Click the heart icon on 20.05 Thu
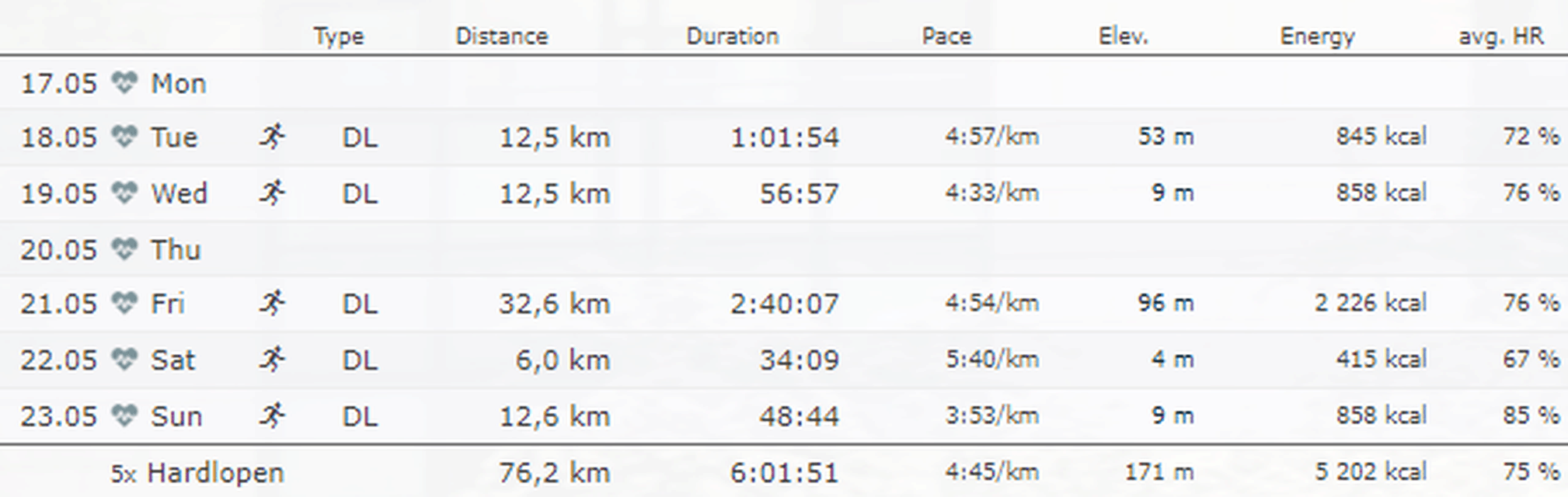This screenshot has height=497, width=1568. pyautogui.click(x=124, y=249)
